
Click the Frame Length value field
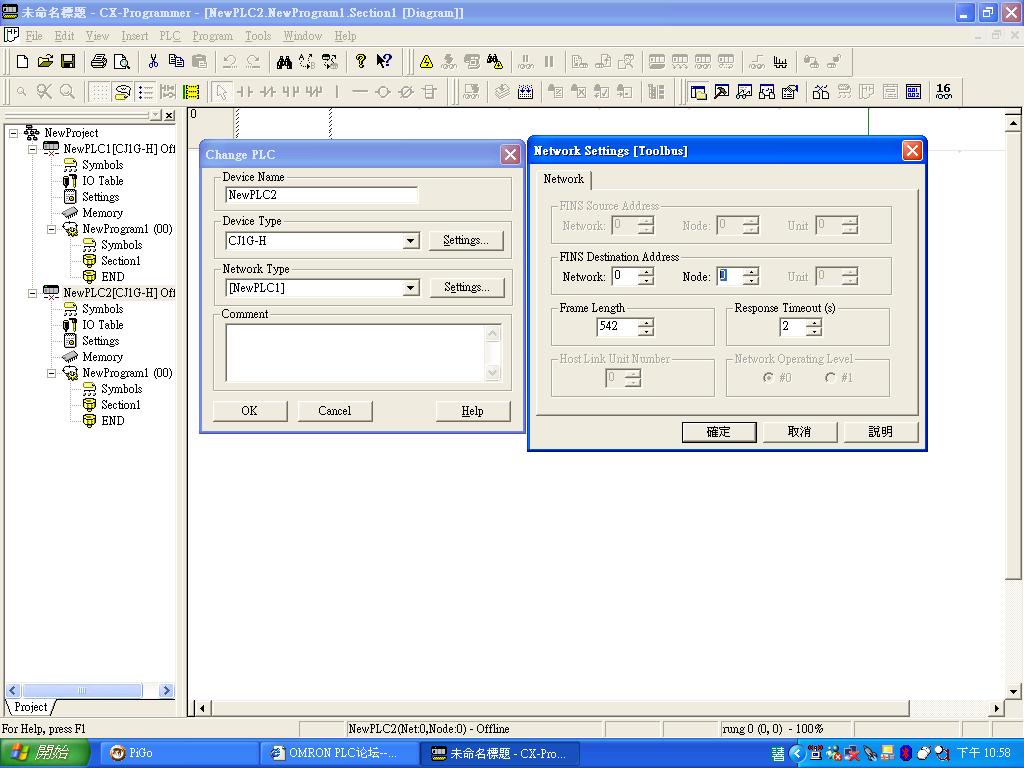click(617, 327)
